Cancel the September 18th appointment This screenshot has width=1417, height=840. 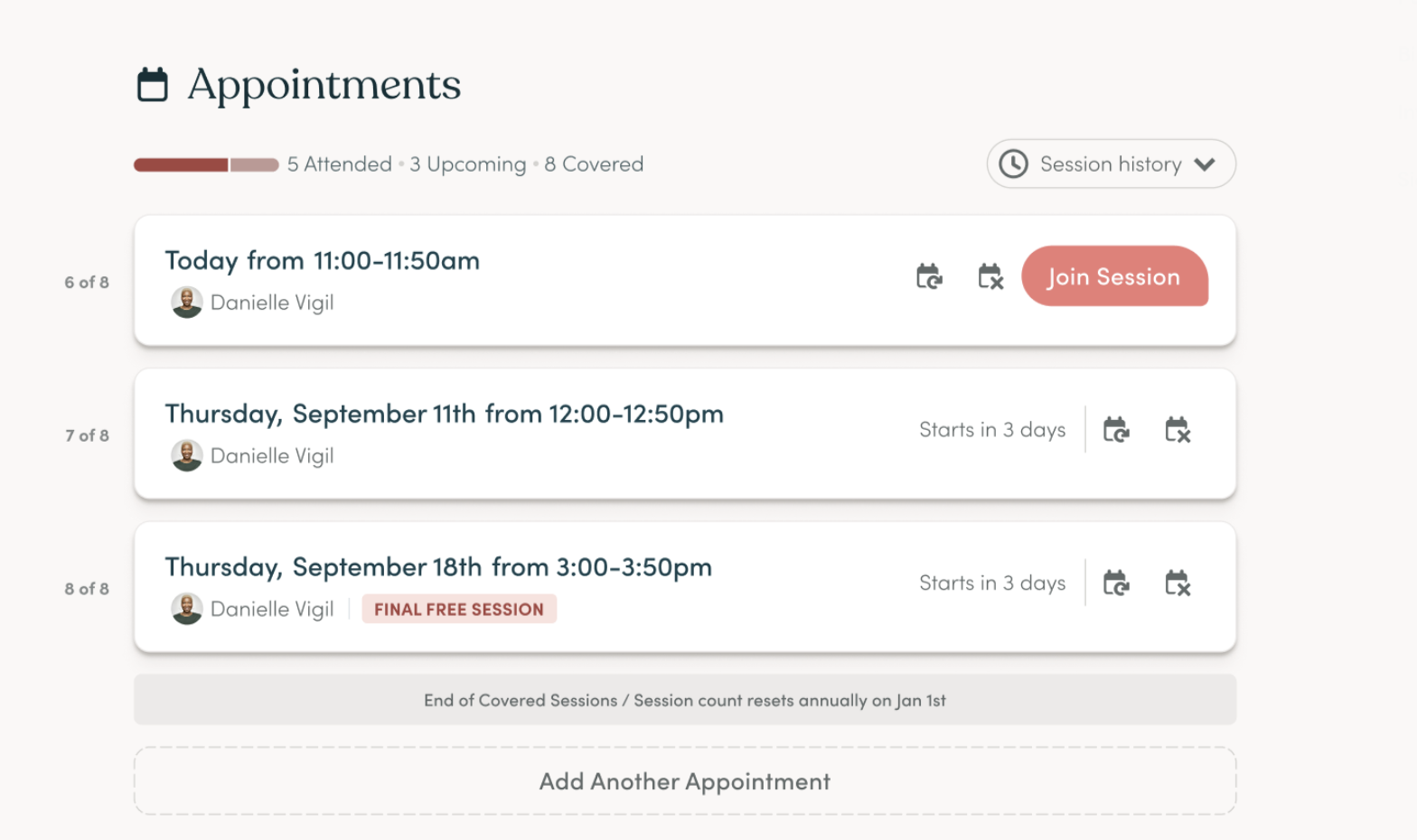1178,583
